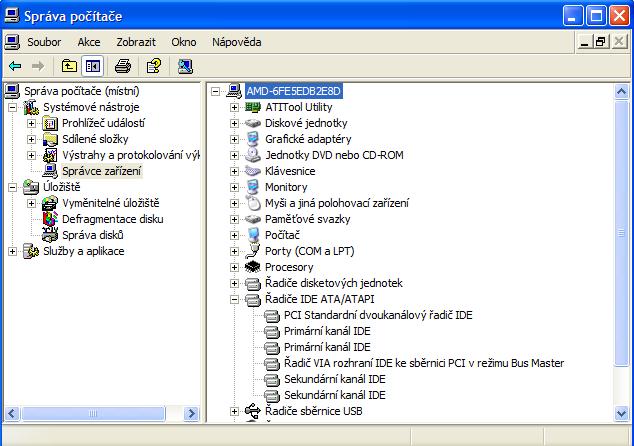Click the Print toolbar icon
The image size is (634, 446).
point(122,66)
